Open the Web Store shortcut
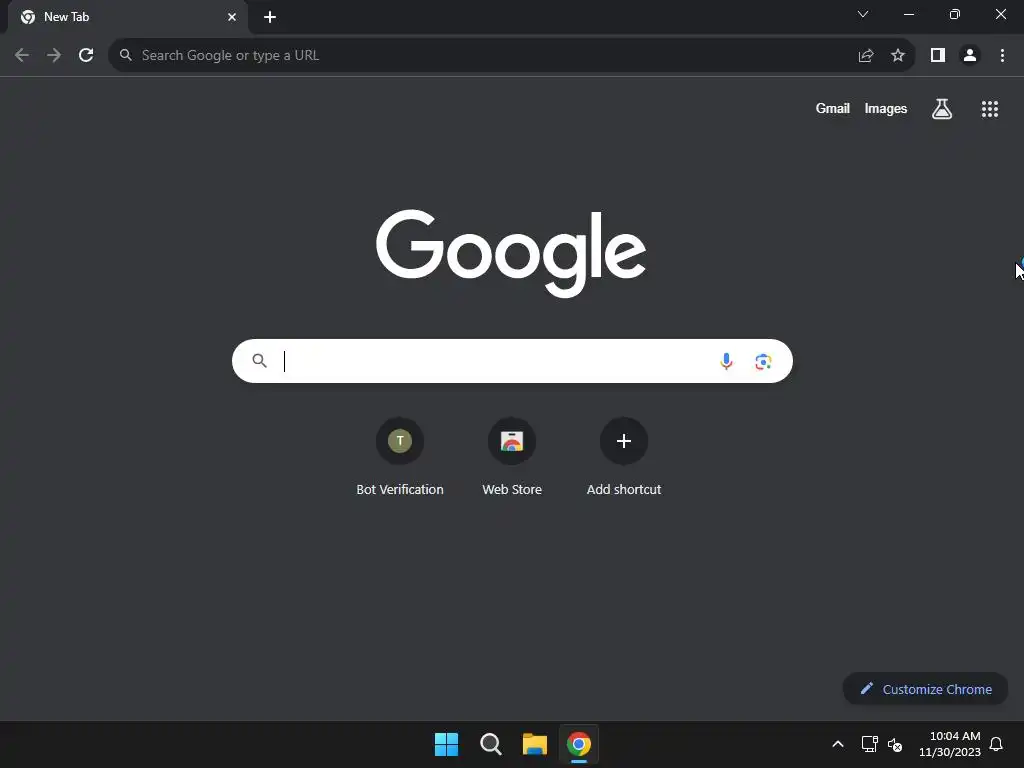The width and height of the screenshot is (1024, 768). tap(512, 457)
